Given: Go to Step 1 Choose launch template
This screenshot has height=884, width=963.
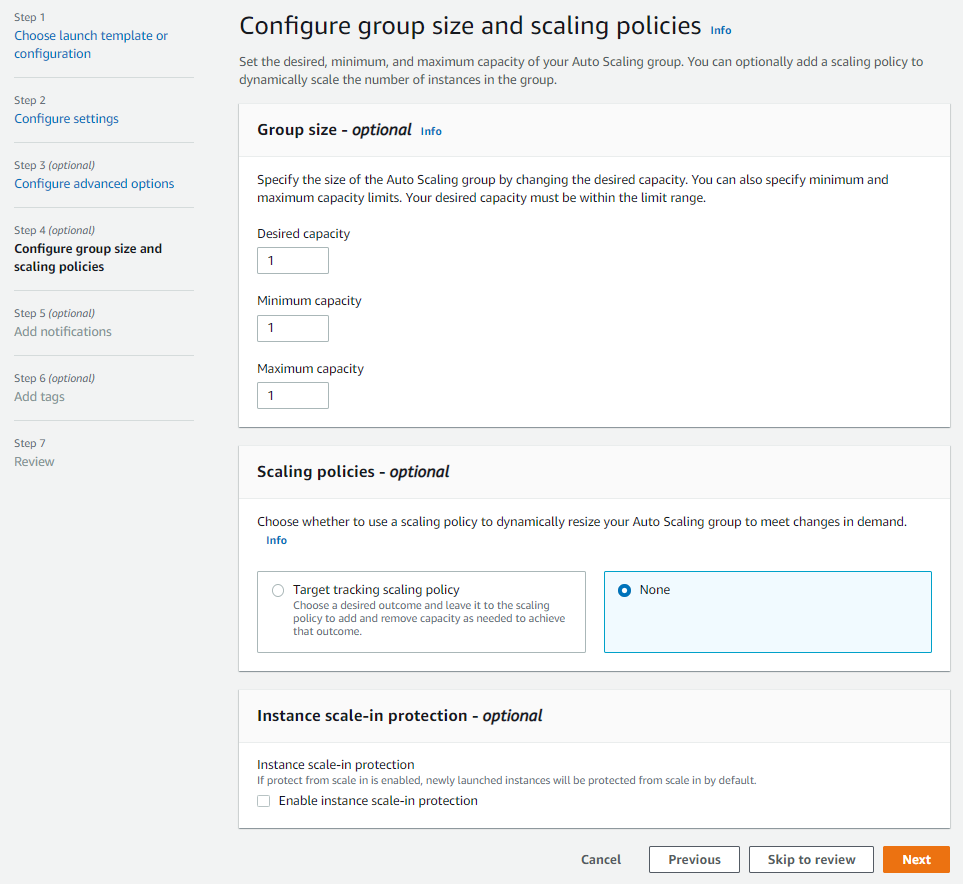Looking at the screenshot, I should (x=91, y=44).
